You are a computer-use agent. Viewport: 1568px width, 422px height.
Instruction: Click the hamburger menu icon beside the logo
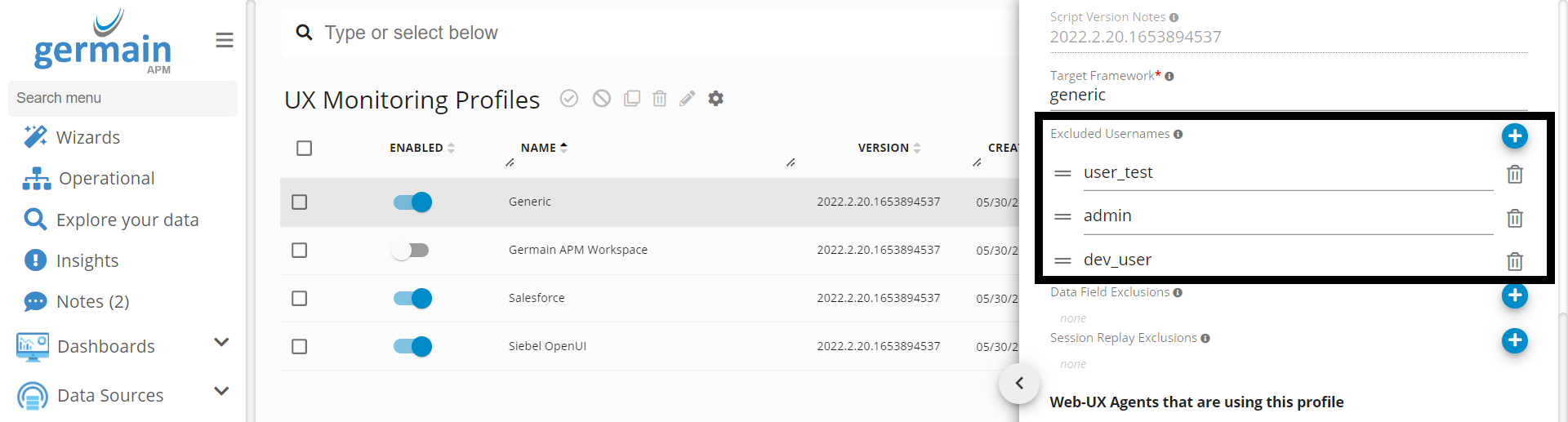(x=225, y=41)
